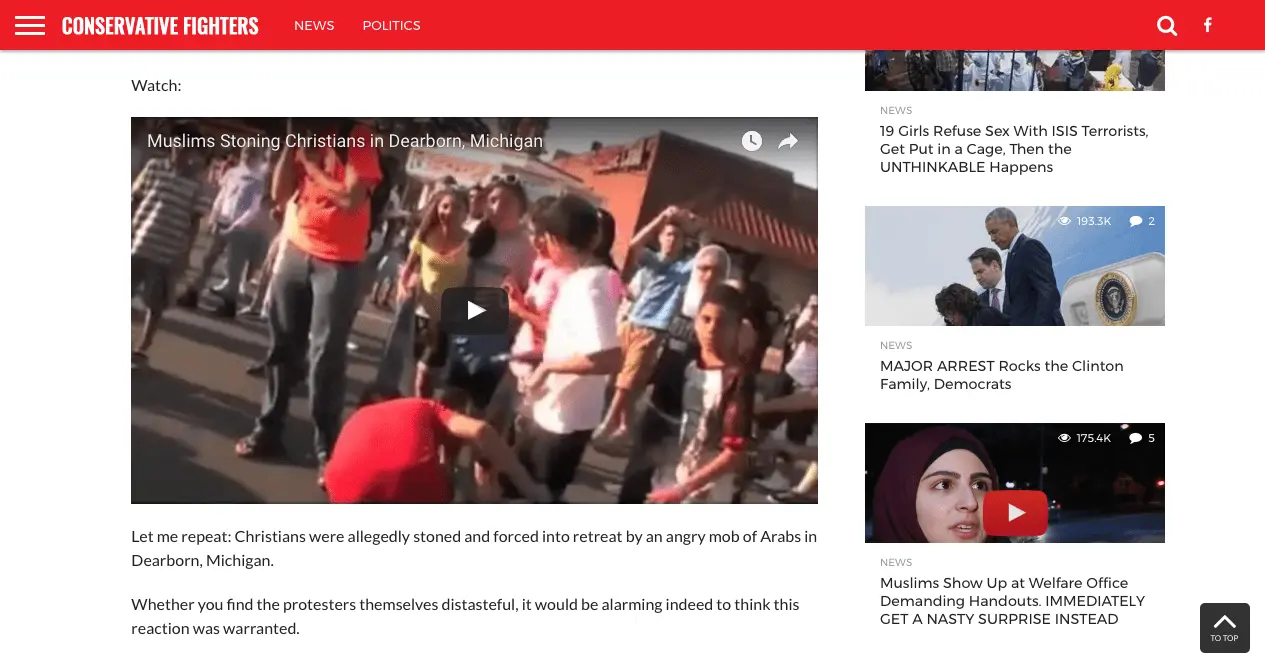Screen dimensions: 1265x653
Task: Open the Politics menu item
Action: click(x=391, y=25)
